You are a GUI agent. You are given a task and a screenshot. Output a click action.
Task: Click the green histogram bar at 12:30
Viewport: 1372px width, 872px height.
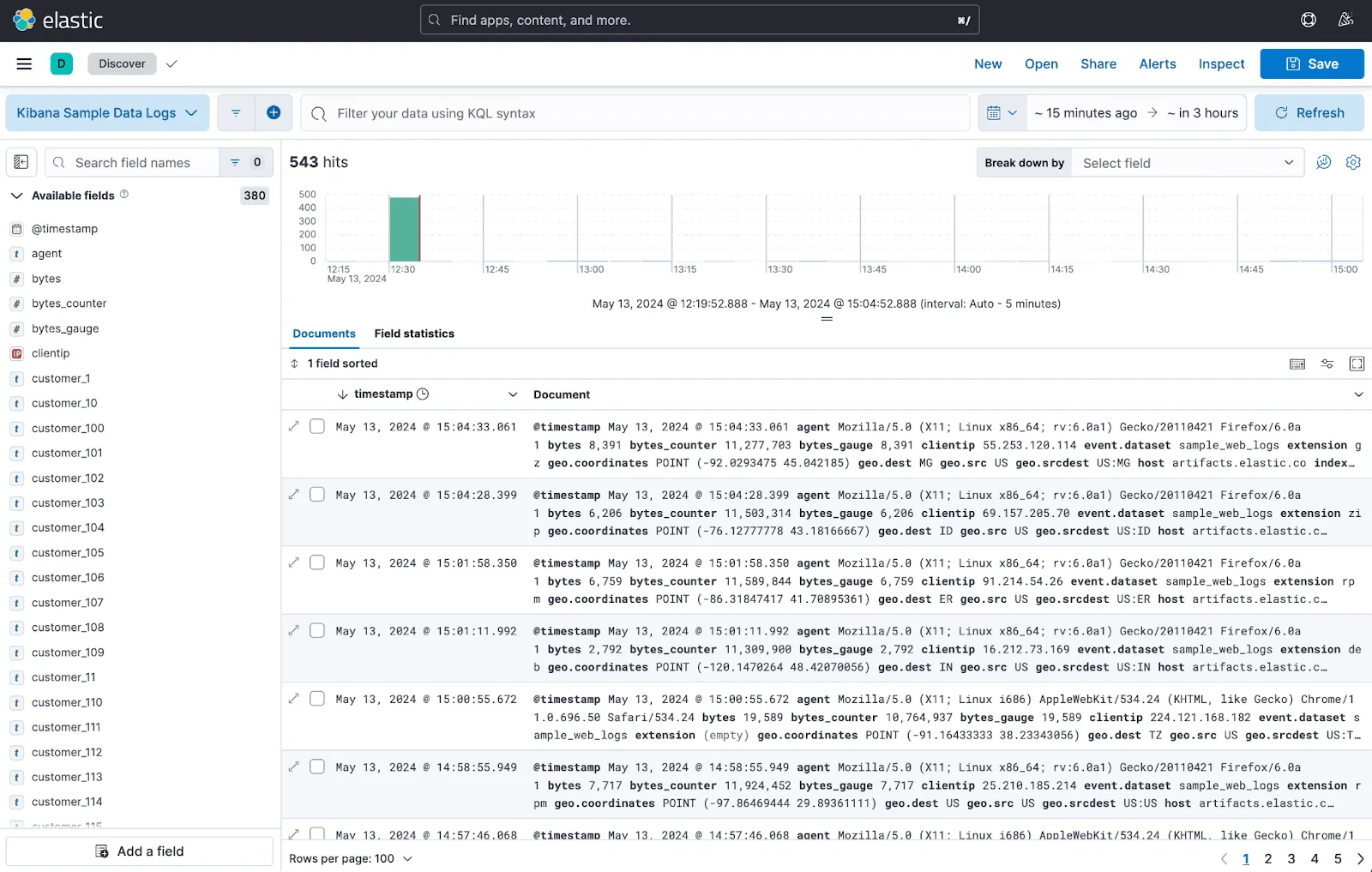(x=404, y=229)
